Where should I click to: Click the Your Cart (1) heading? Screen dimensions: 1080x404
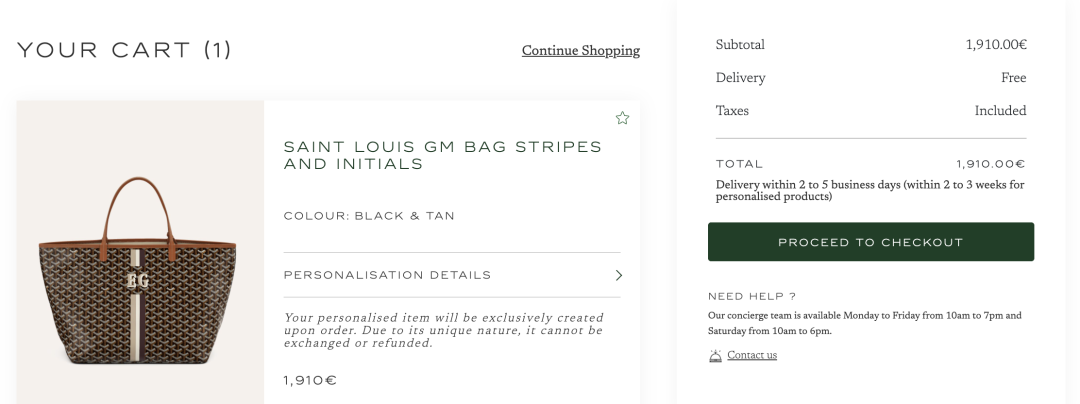125,50
